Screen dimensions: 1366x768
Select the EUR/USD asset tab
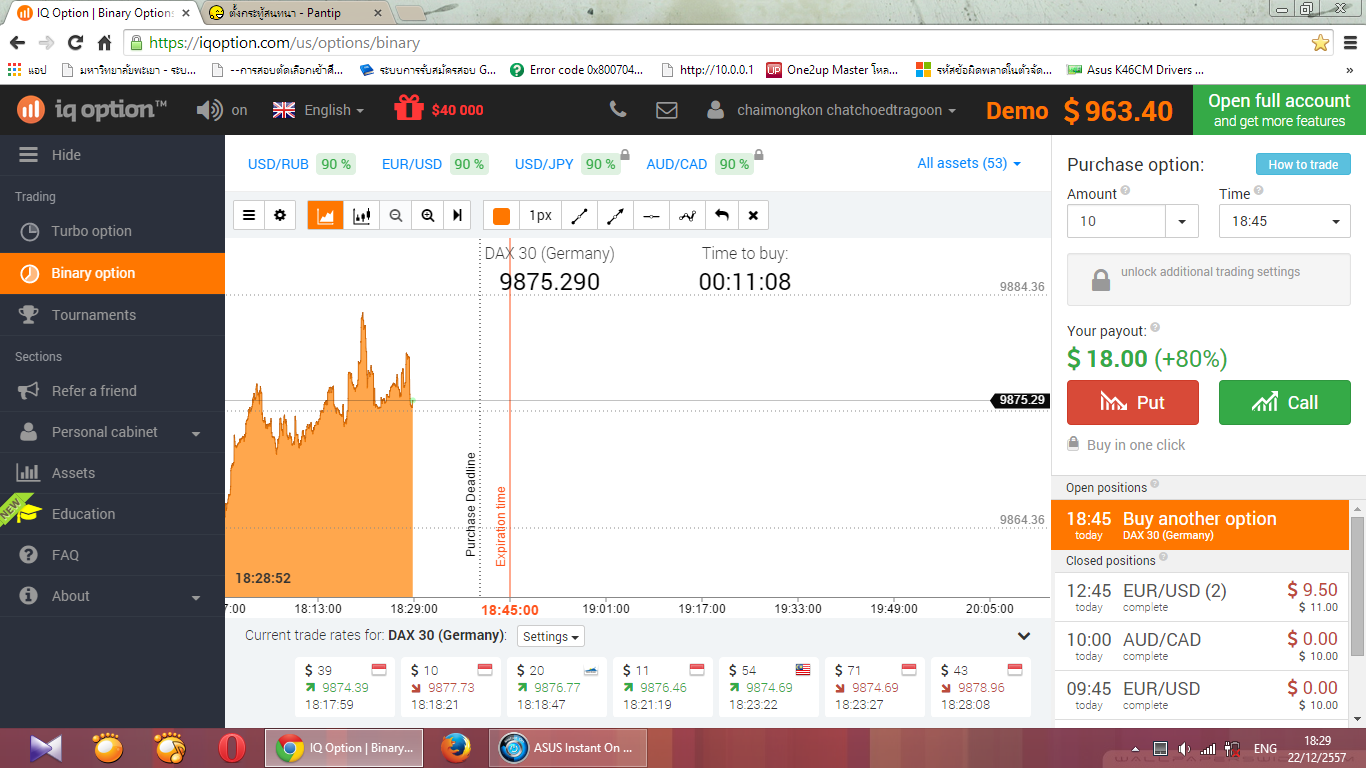pos(435,164)
